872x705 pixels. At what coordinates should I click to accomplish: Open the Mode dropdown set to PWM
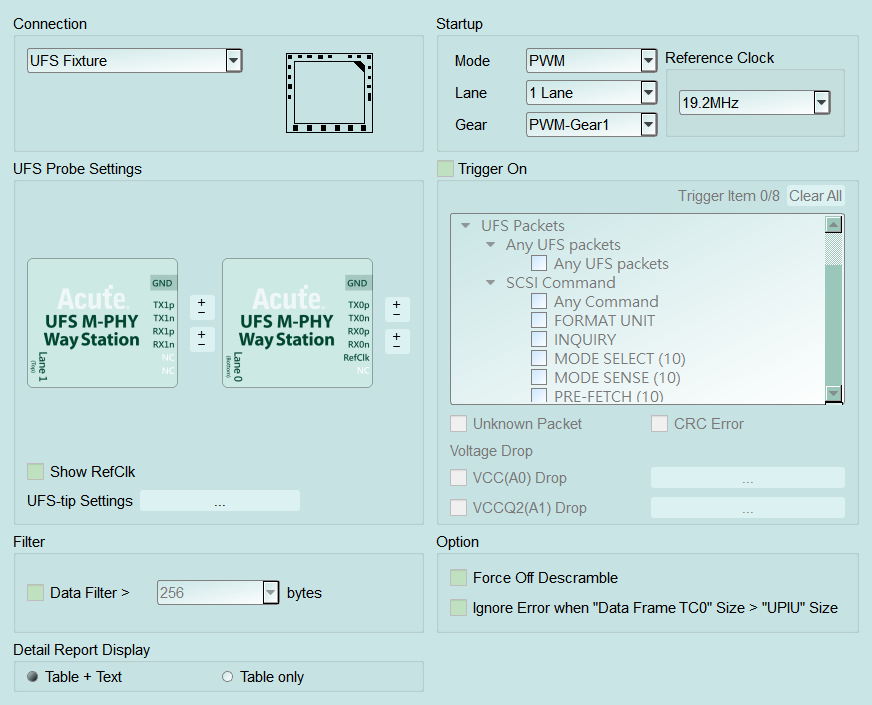point(591,61)
